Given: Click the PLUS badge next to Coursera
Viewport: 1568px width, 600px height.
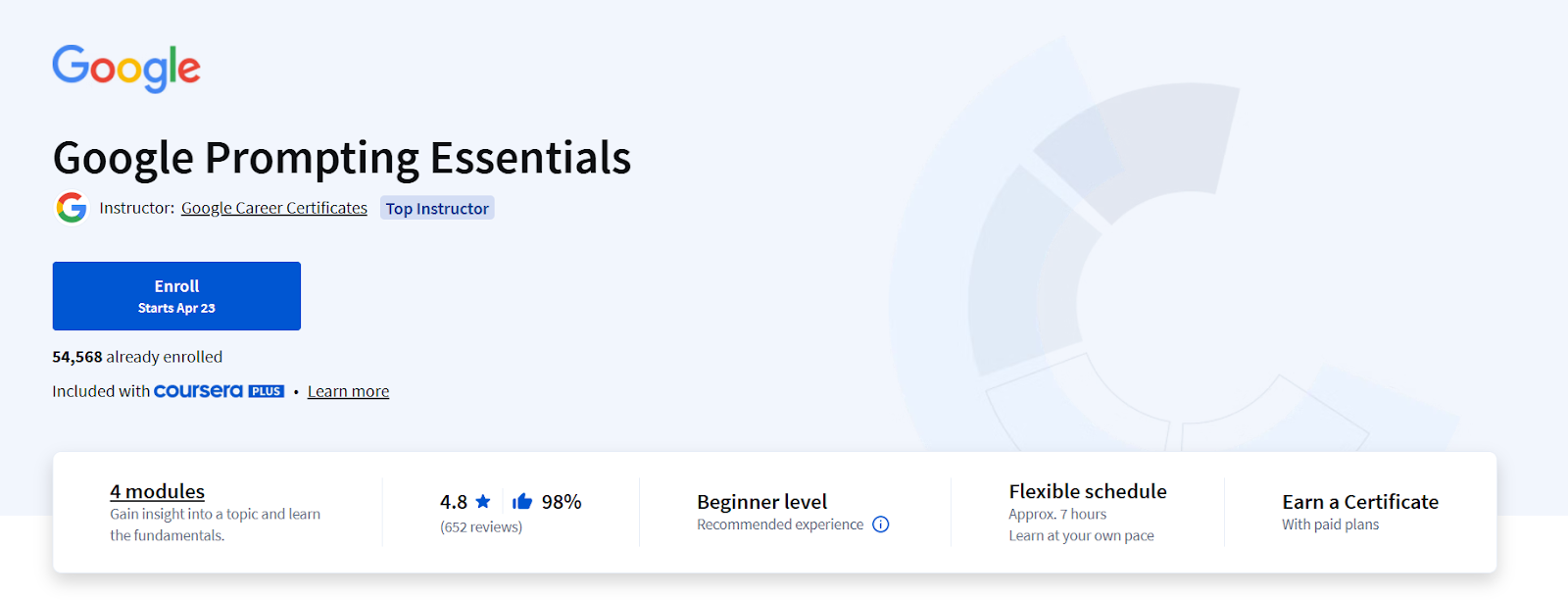Looking at the screenshot, I should (267, 391).
